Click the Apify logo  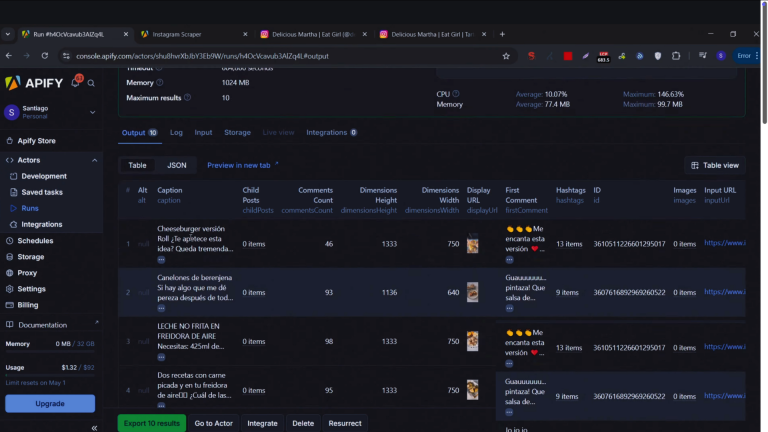pyautogui.click(x=34, y=83)
